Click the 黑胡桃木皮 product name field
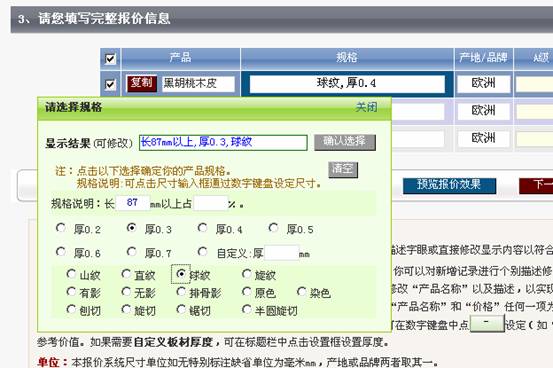 (198, 84)
